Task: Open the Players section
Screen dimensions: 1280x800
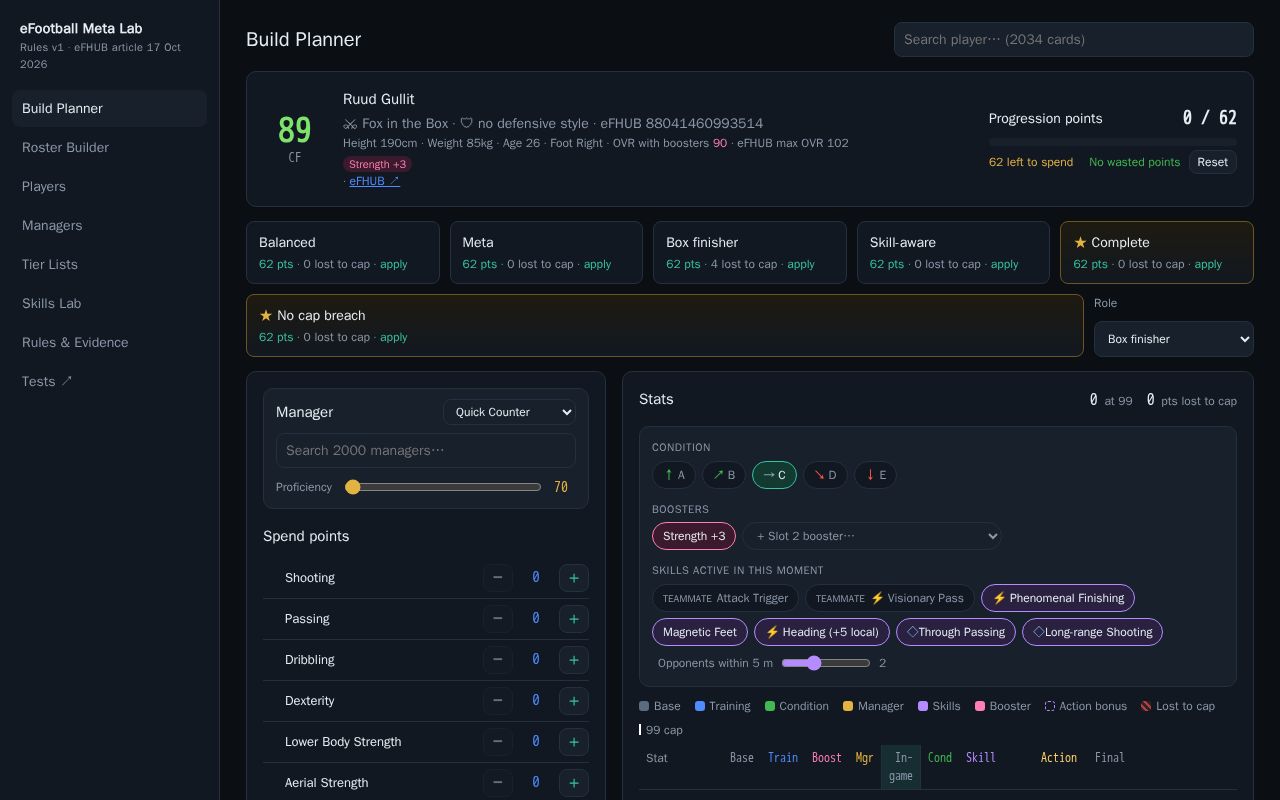Action: [109, 186]
